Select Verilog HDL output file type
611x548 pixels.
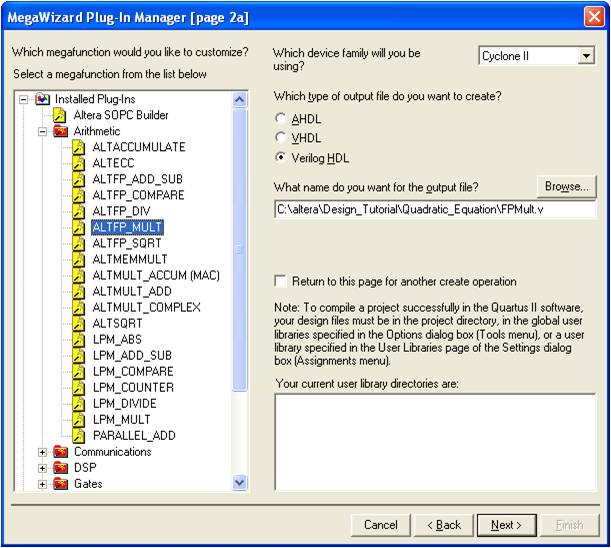click(280, 157)
